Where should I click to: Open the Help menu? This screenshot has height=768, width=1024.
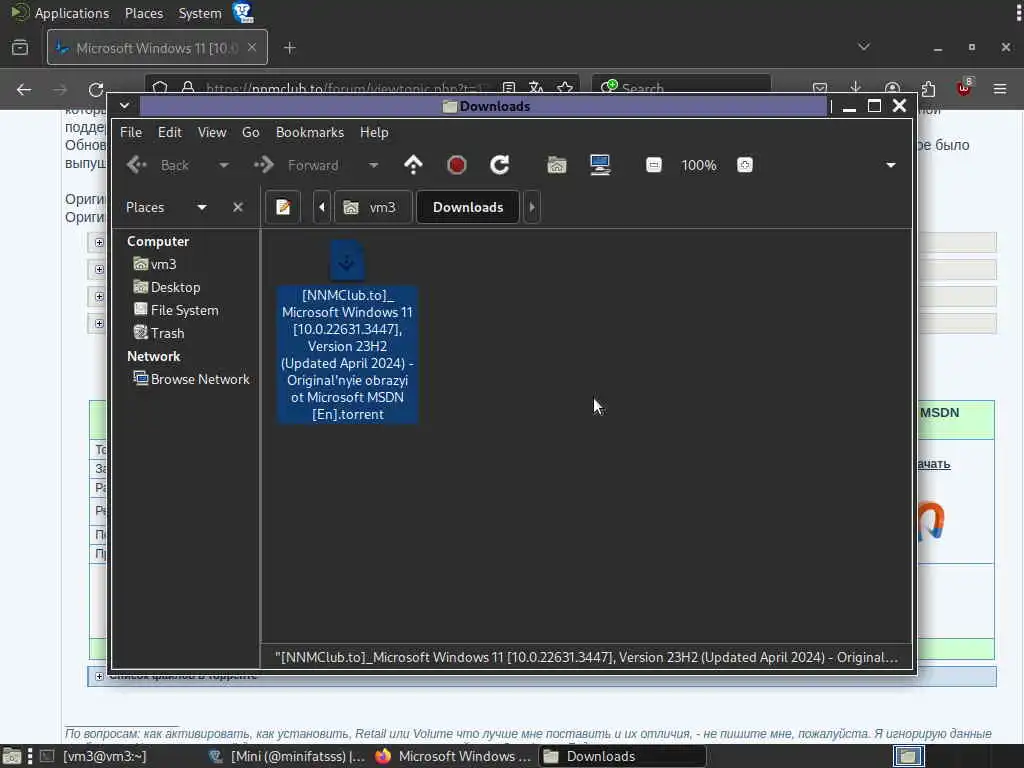(x=374, y=132)
